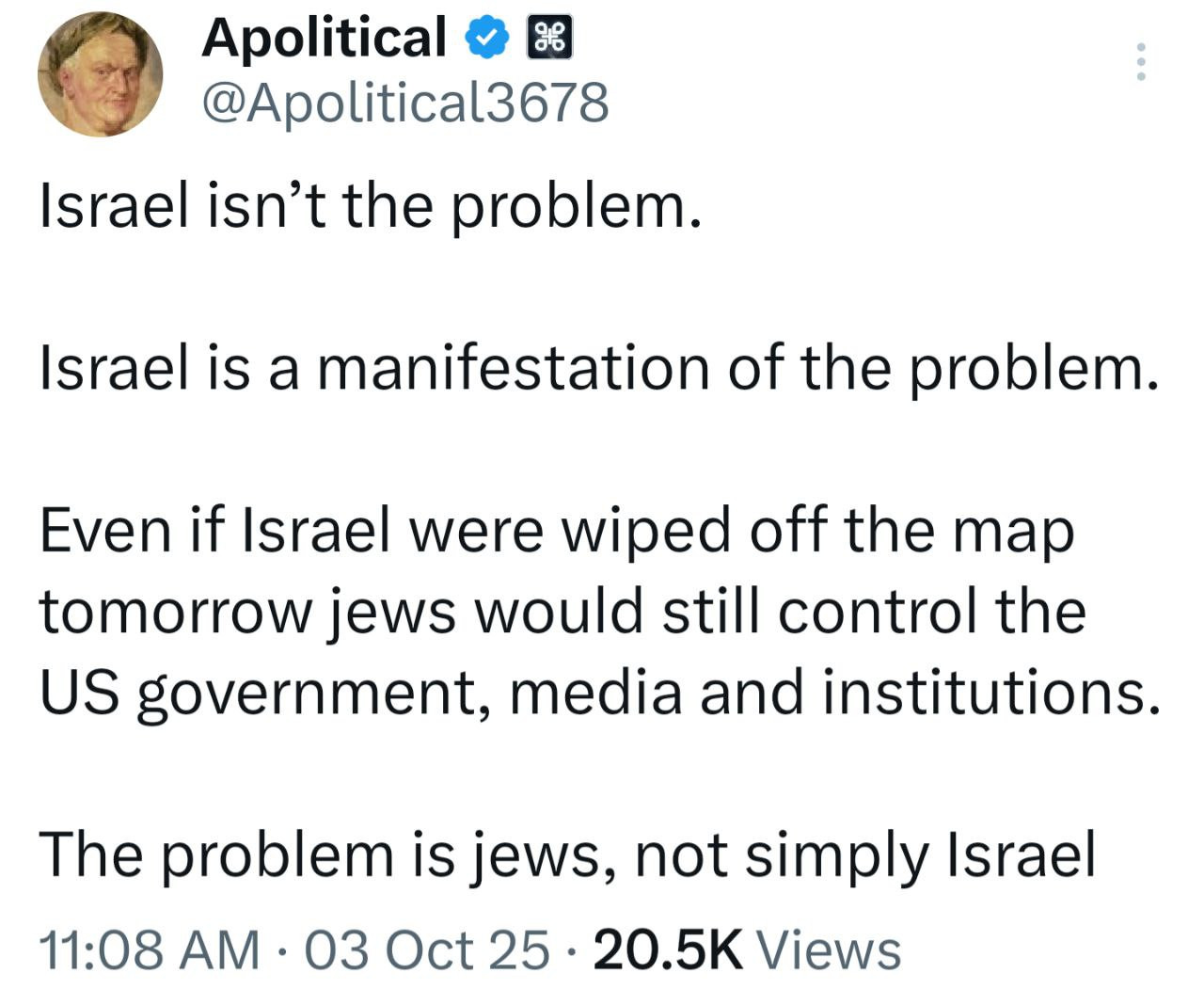The width and height of the screenshot is (1204, 1005).
Task: Click the square affiliation badge icon
Action: point(548,40)
